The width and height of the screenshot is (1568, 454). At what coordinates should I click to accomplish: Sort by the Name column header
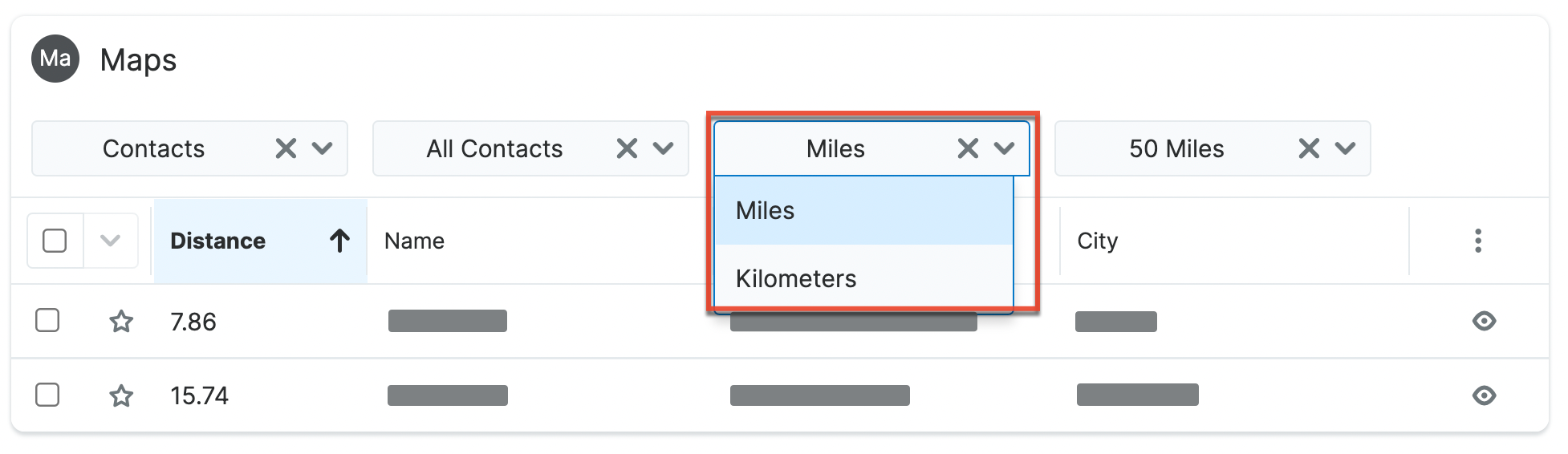point(414,241)
